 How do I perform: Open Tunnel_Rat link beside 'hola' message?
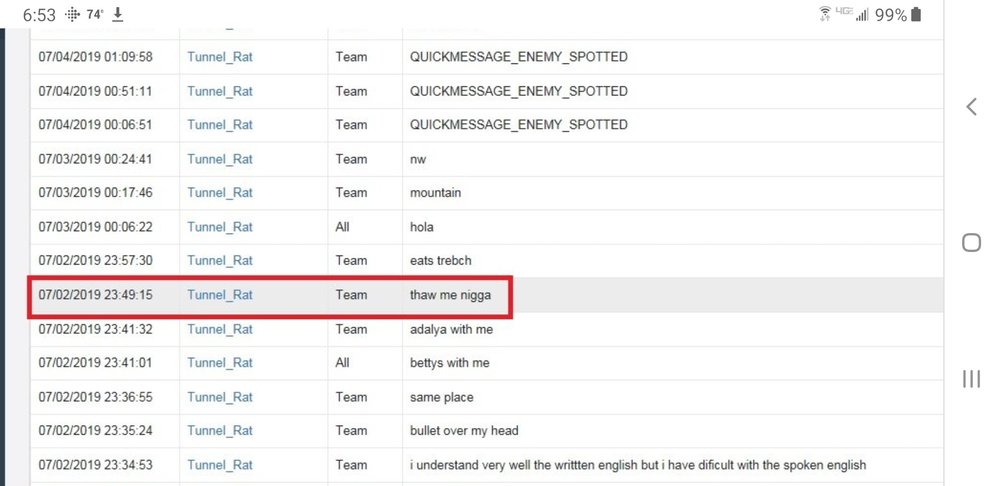(220, 227)
